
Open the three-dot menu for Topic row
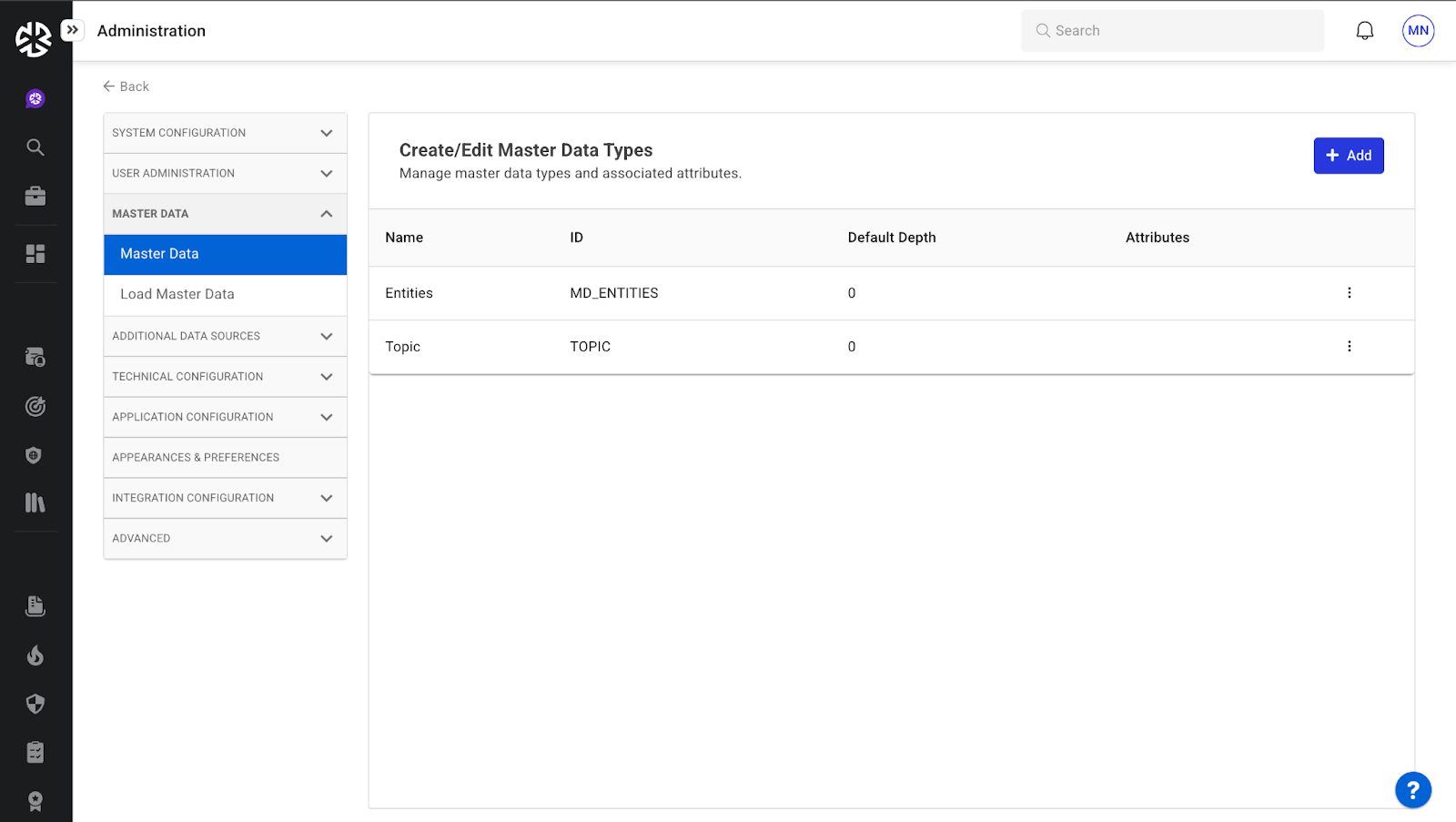pos(1349,347)
